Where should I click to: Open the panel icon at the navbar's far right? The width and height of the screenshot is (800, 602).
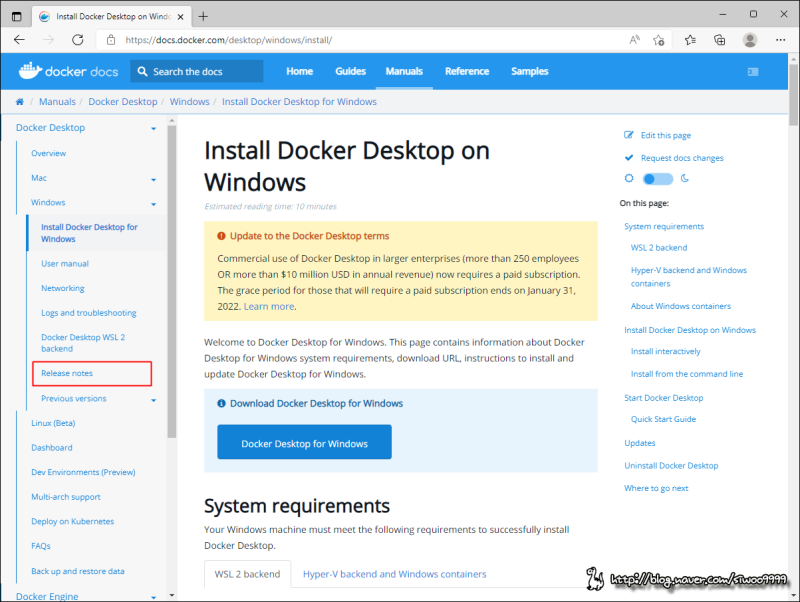point(753,71)
